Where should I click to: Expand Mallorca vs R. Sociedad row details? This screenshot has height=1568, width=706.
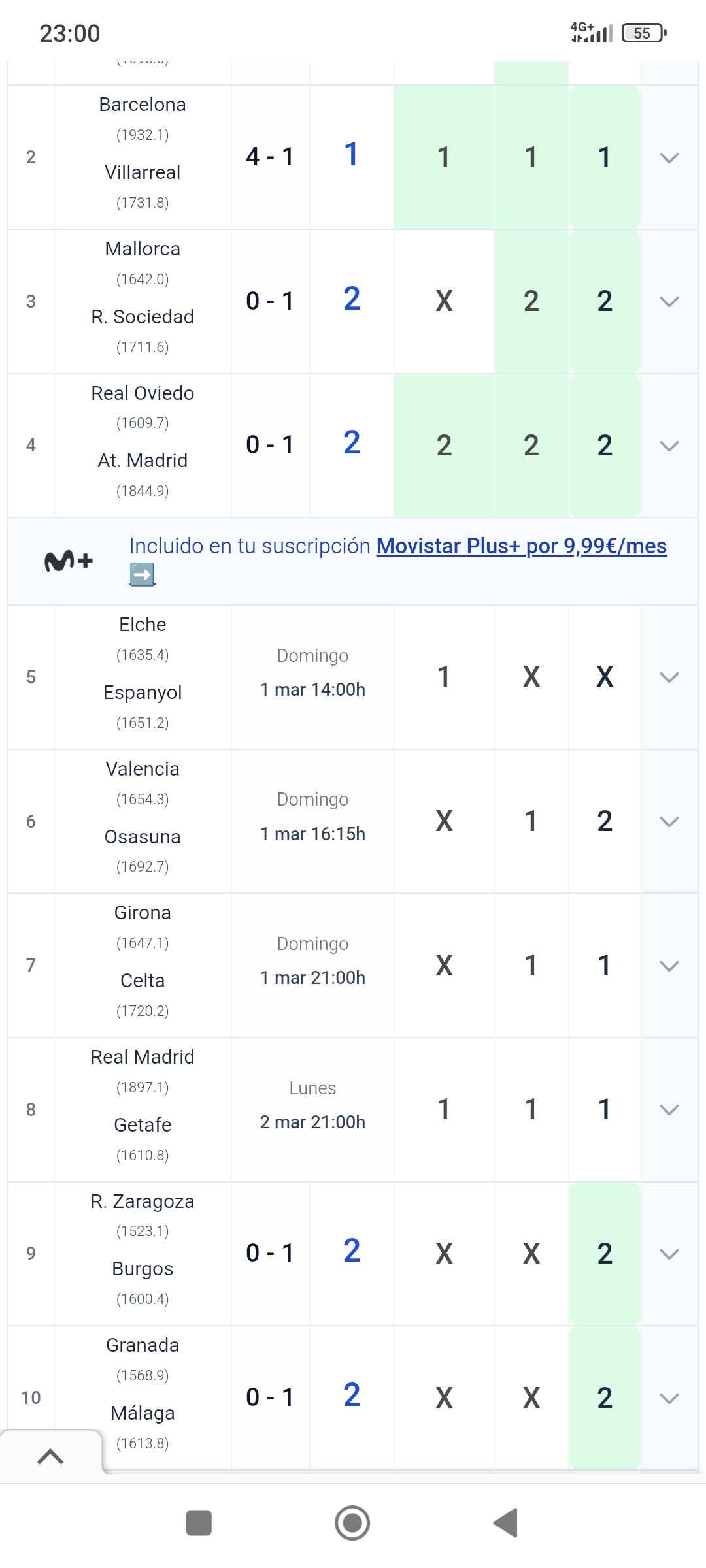669,301
